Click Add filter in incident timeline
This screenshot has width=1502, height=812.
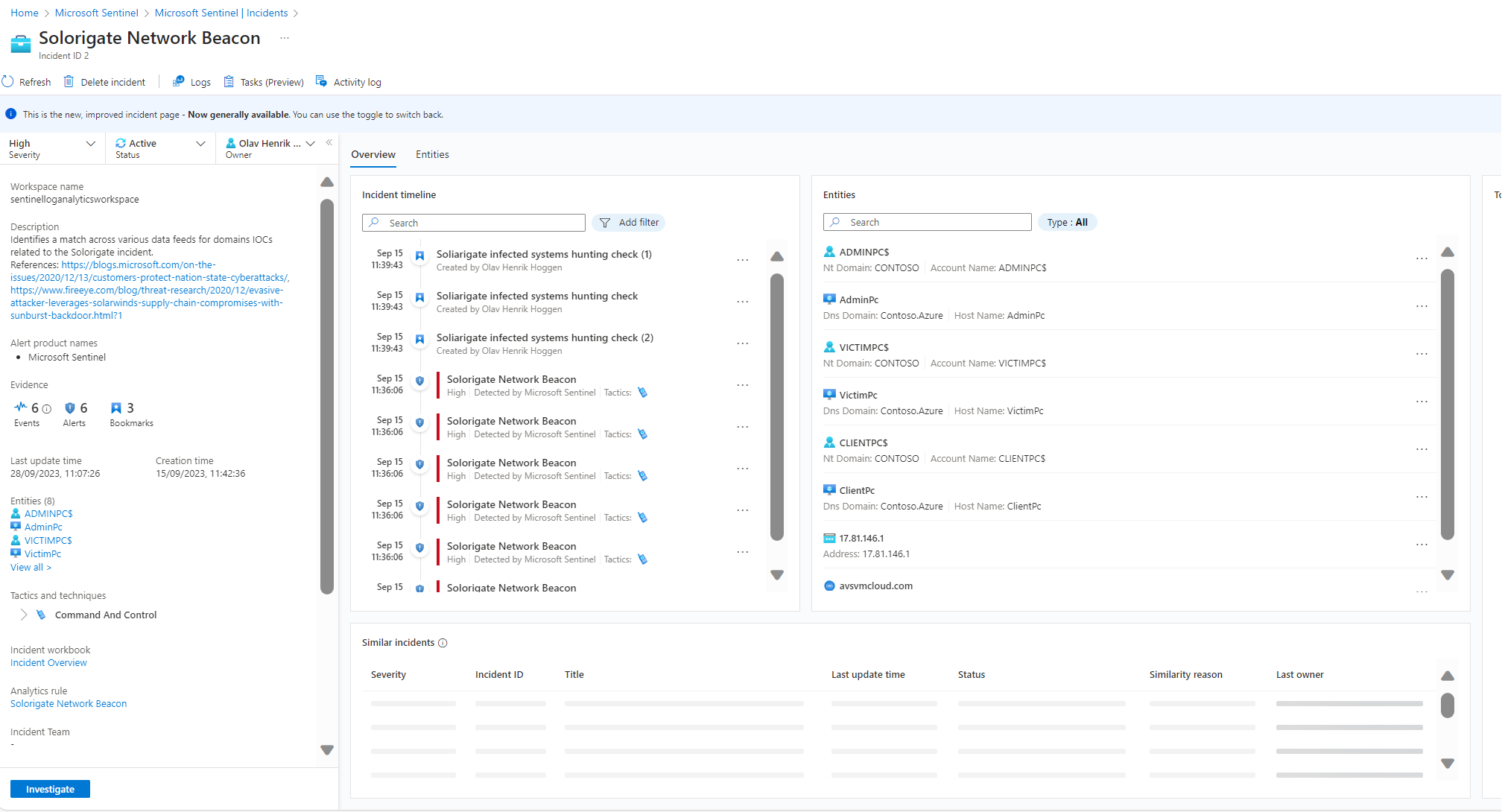629,222
